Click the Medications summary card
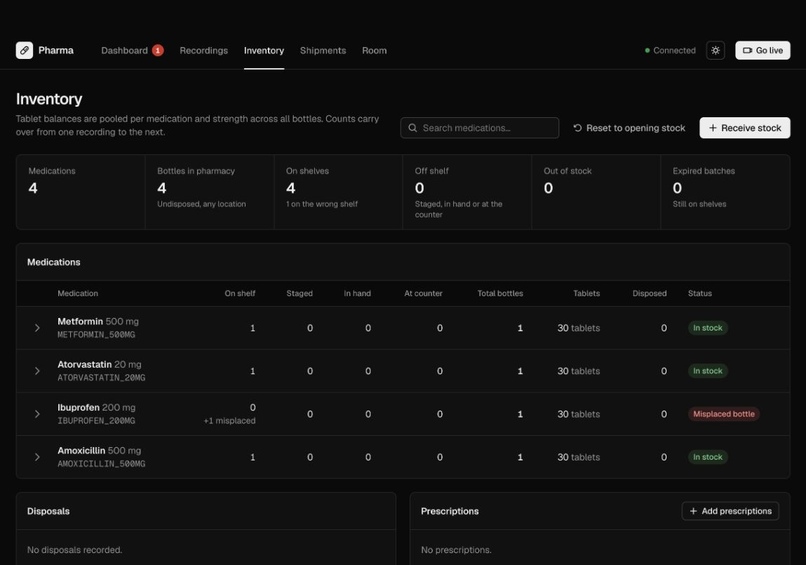The height and width of the screenshot is (565, 806). pyautogui.click(x=81, y=192)
